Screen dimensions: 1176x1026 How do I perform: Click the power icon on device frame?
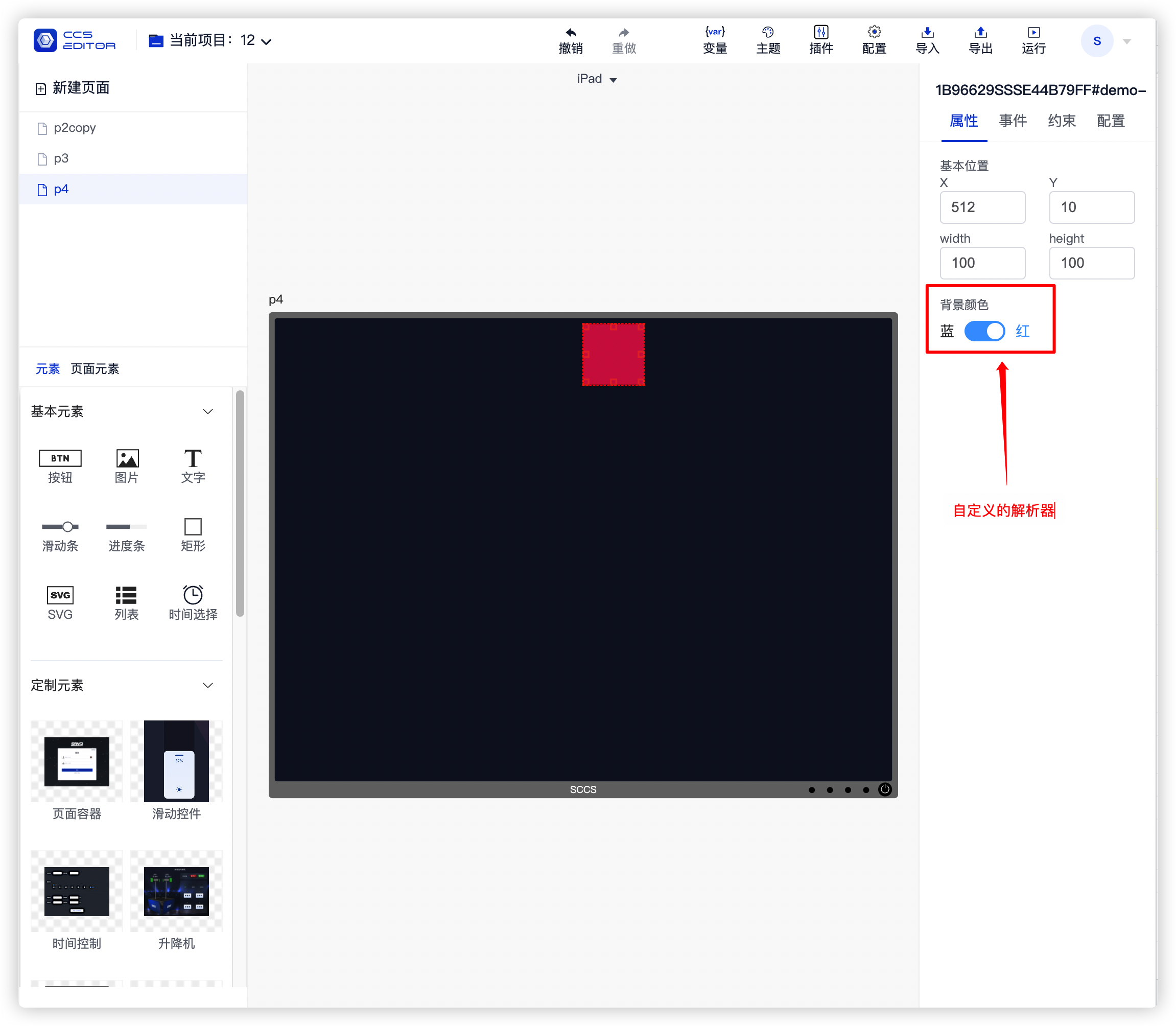[885, 789]
